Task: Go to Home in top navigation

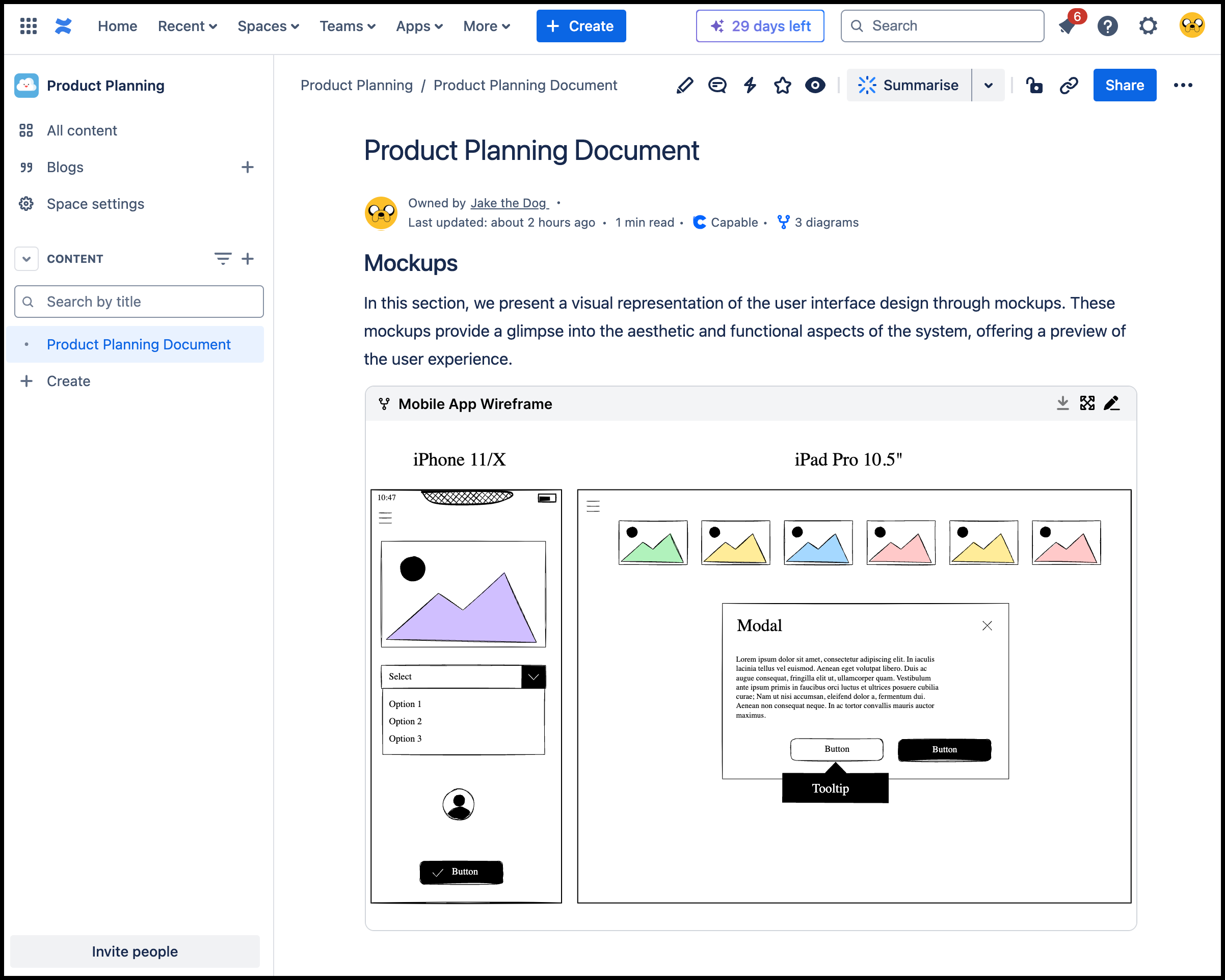Action: (x=117, y=26)
